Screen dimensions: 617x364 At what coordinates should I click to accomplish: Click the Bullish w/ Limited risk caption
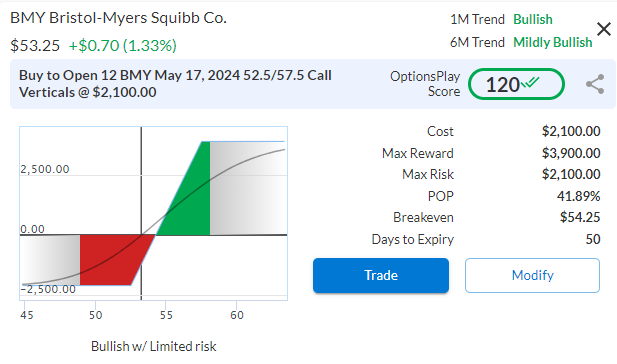[153, 346]
